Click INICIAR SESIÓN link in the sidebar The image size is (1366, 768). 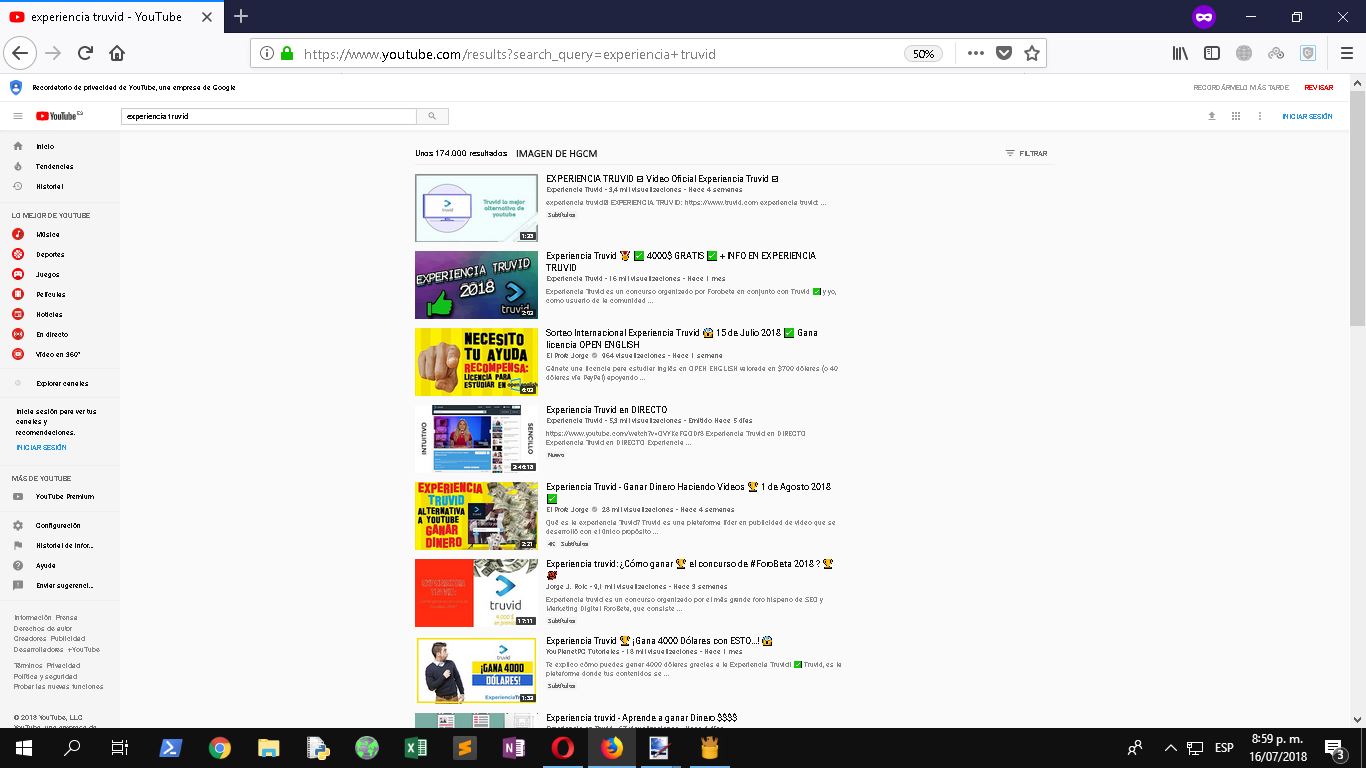[41, 448]
